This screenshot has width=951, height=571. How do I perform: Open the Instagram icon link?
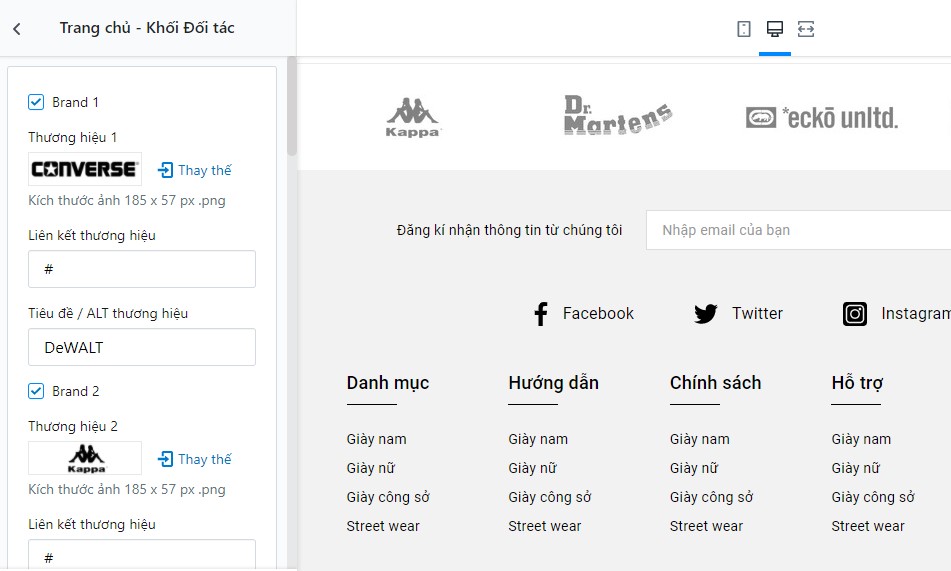[x=855, y=314]
